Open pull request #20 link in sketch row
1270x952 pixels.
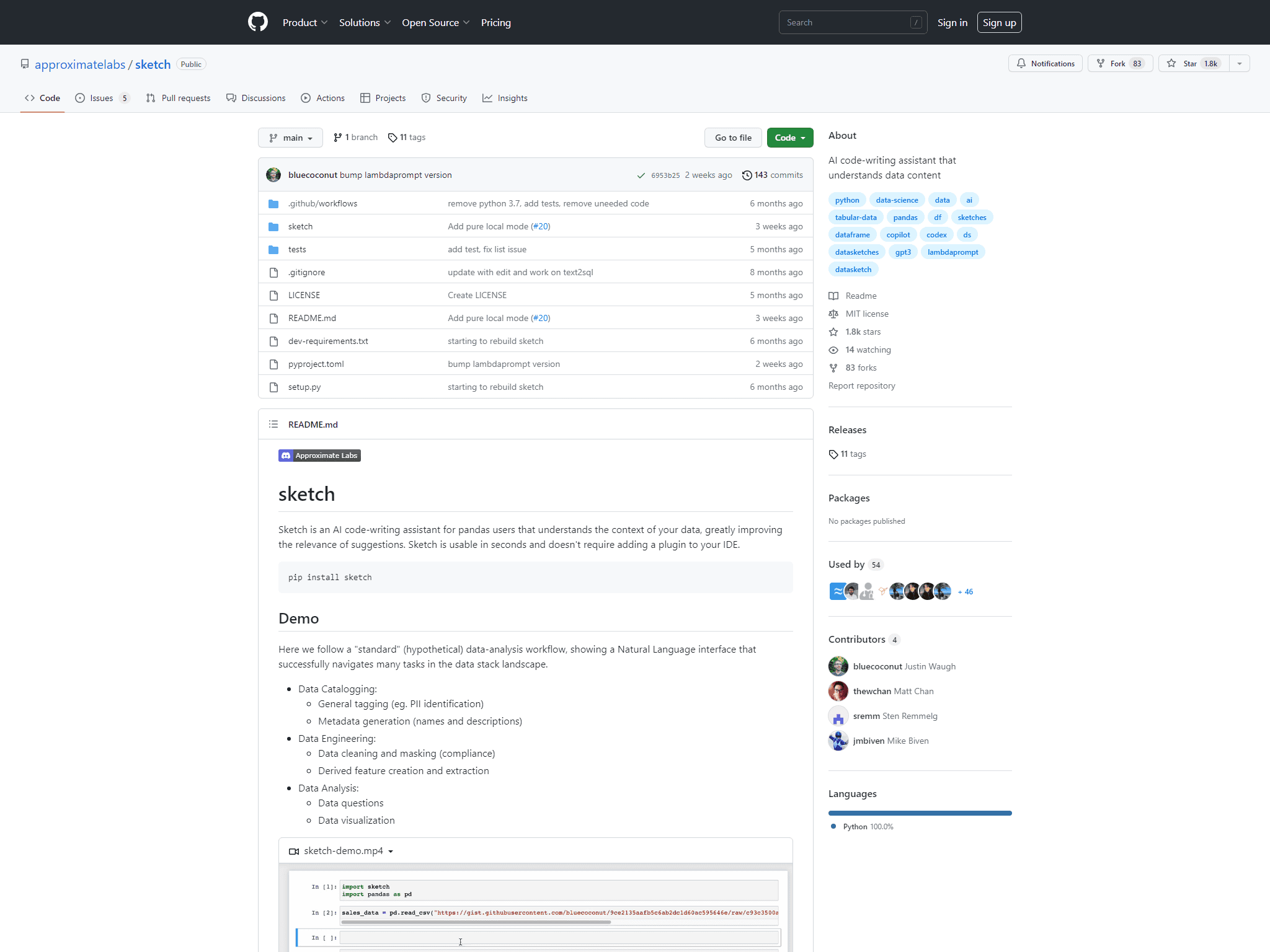[541, 227]
